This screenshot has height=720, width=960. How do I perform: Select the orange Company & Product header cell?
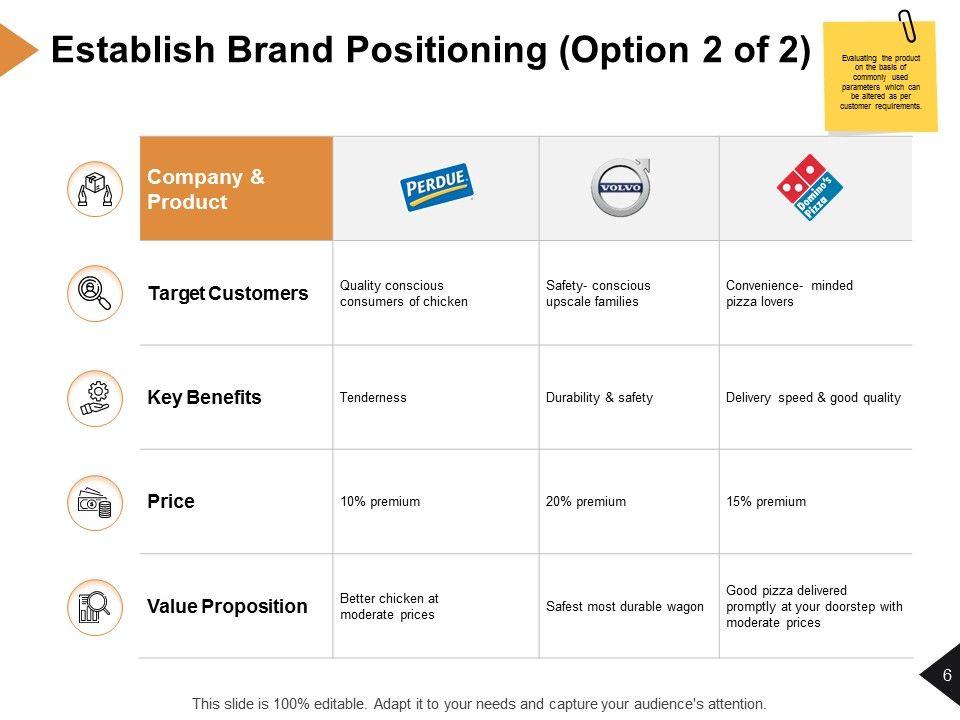coord(236,189)
